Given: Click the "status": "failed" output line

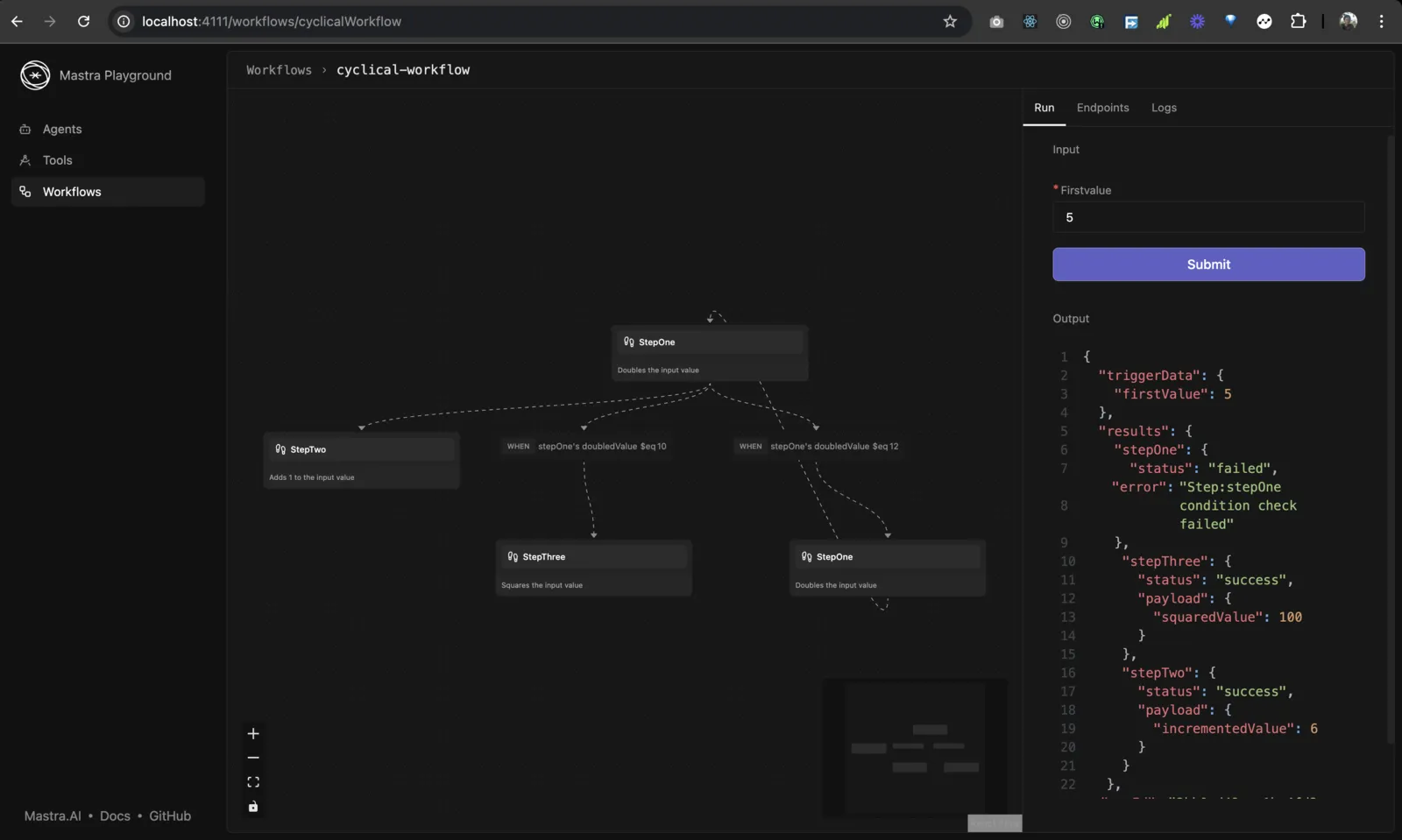Looking at the screenshot, I should point(1203,469).
